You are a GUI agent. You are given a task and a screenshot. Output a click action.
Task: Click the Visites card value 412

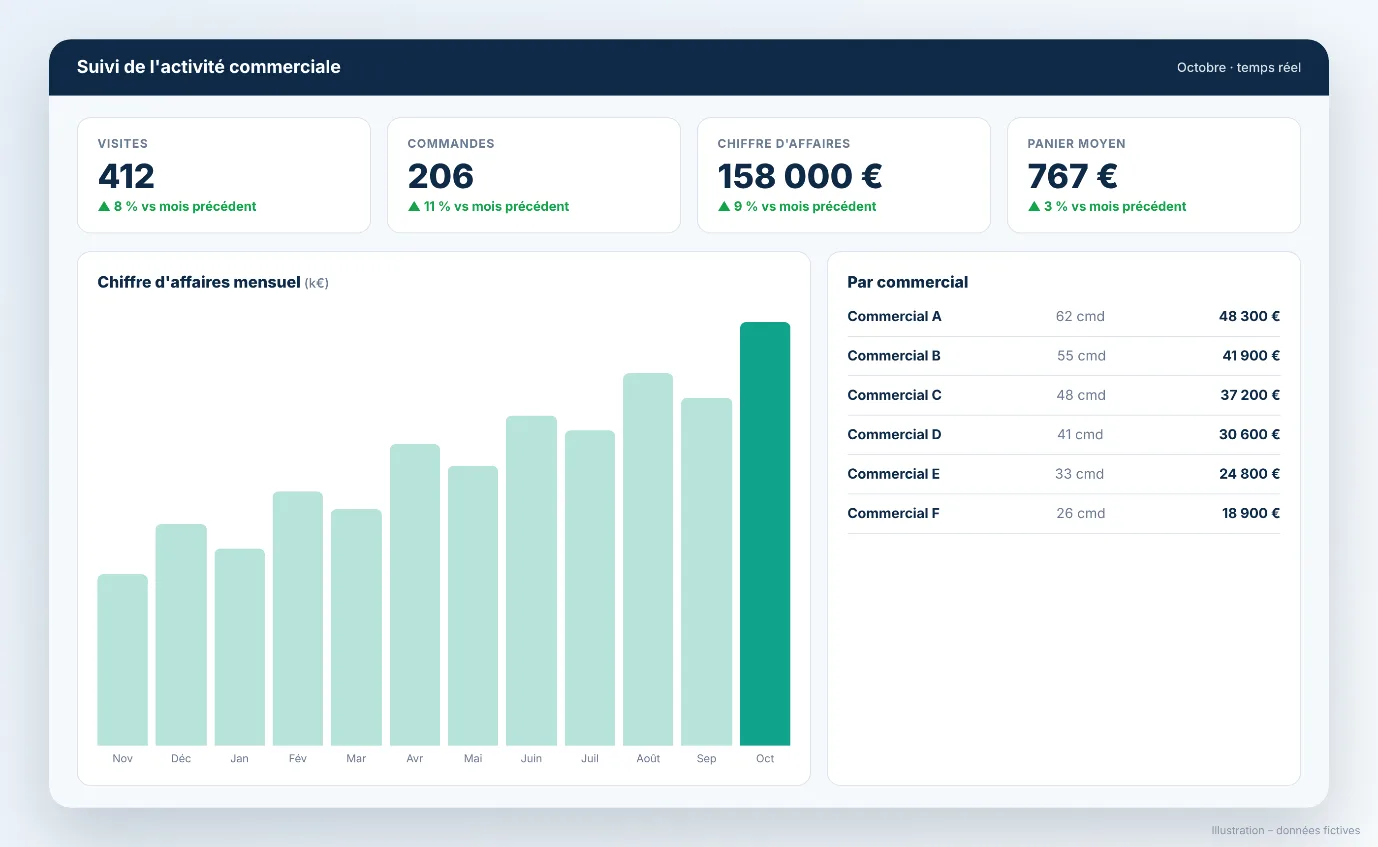pos(126,176)
